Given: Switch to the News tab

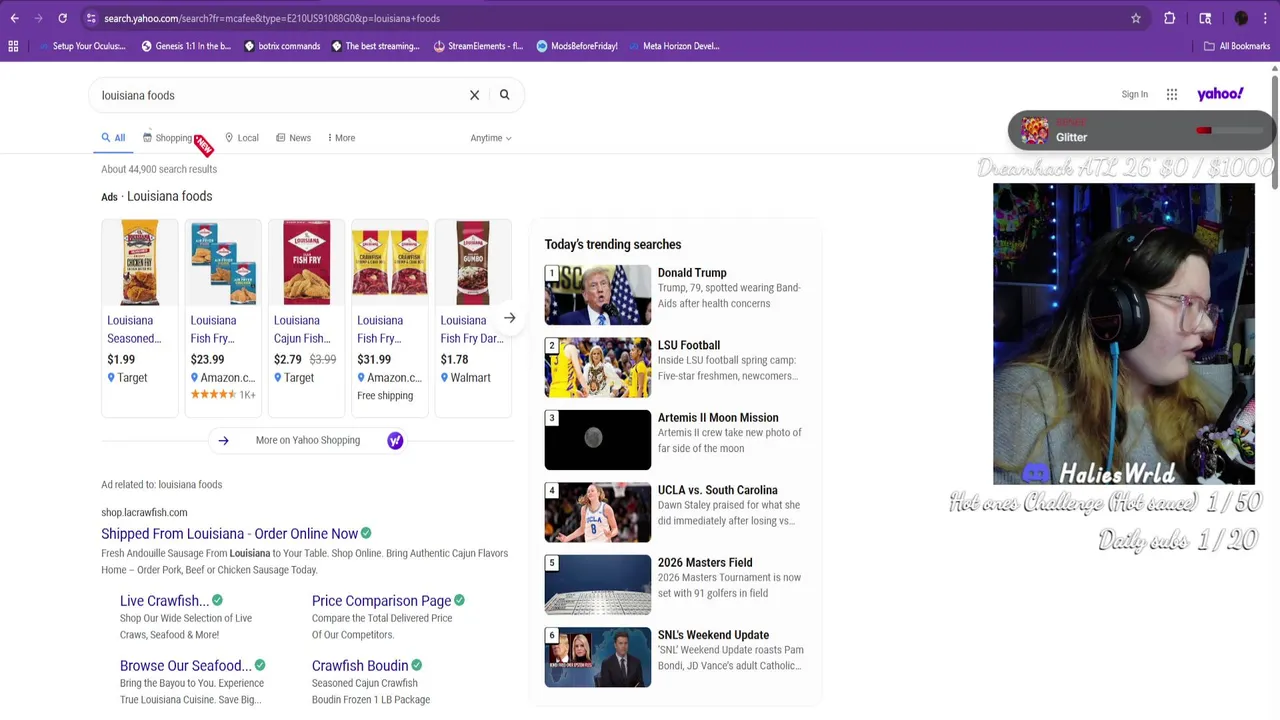Looking at the screenshot, I should (x=293, y=138).
